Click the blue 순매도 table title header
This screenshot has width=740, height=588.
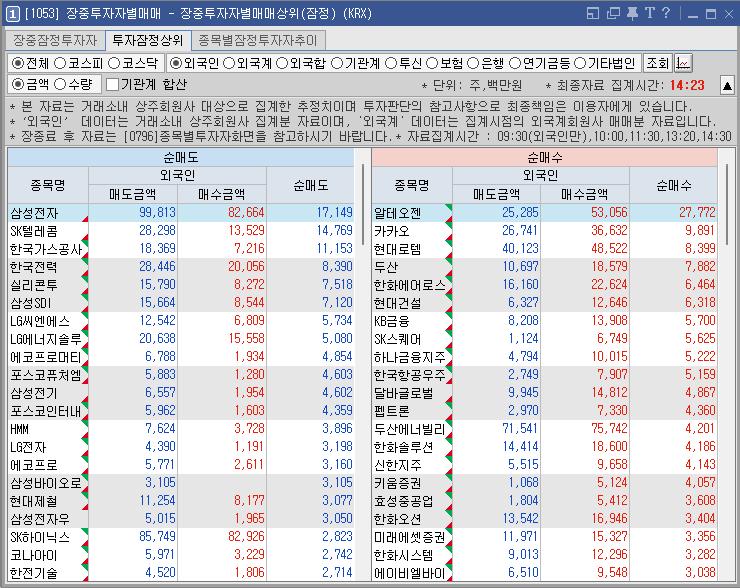(x=181, y=157)
